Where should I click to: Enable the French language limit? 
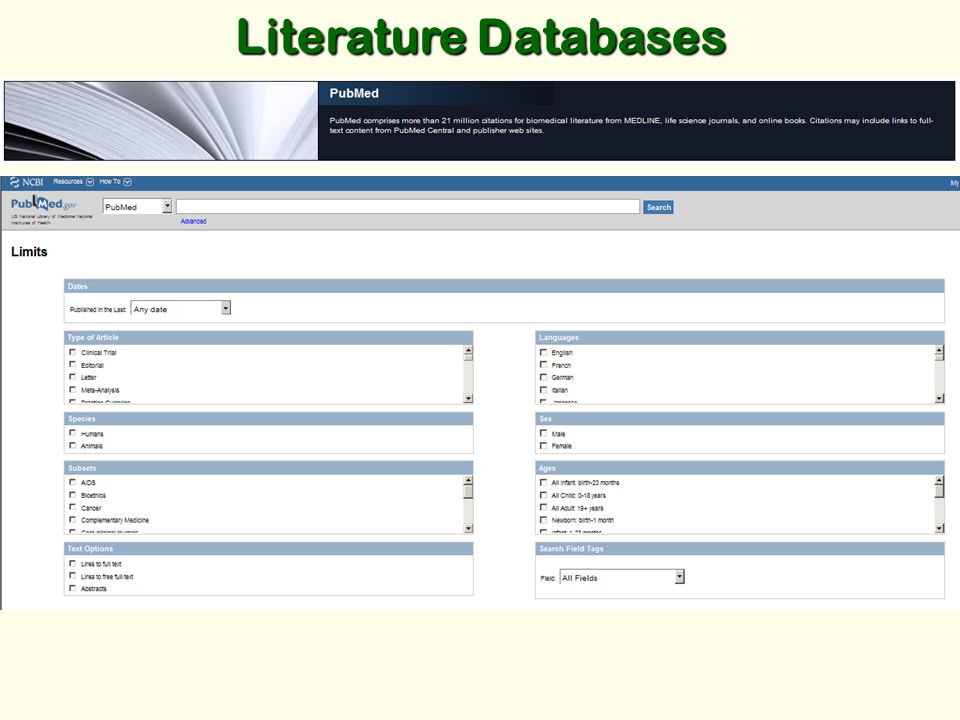point(543,364)
